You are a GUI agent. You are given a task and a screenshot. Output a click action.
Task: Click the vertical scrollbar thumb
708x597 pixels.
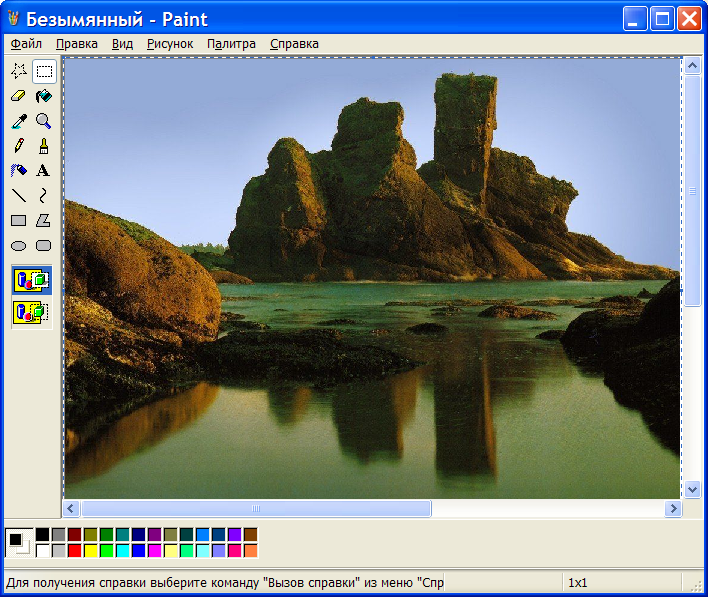[692, 191]
